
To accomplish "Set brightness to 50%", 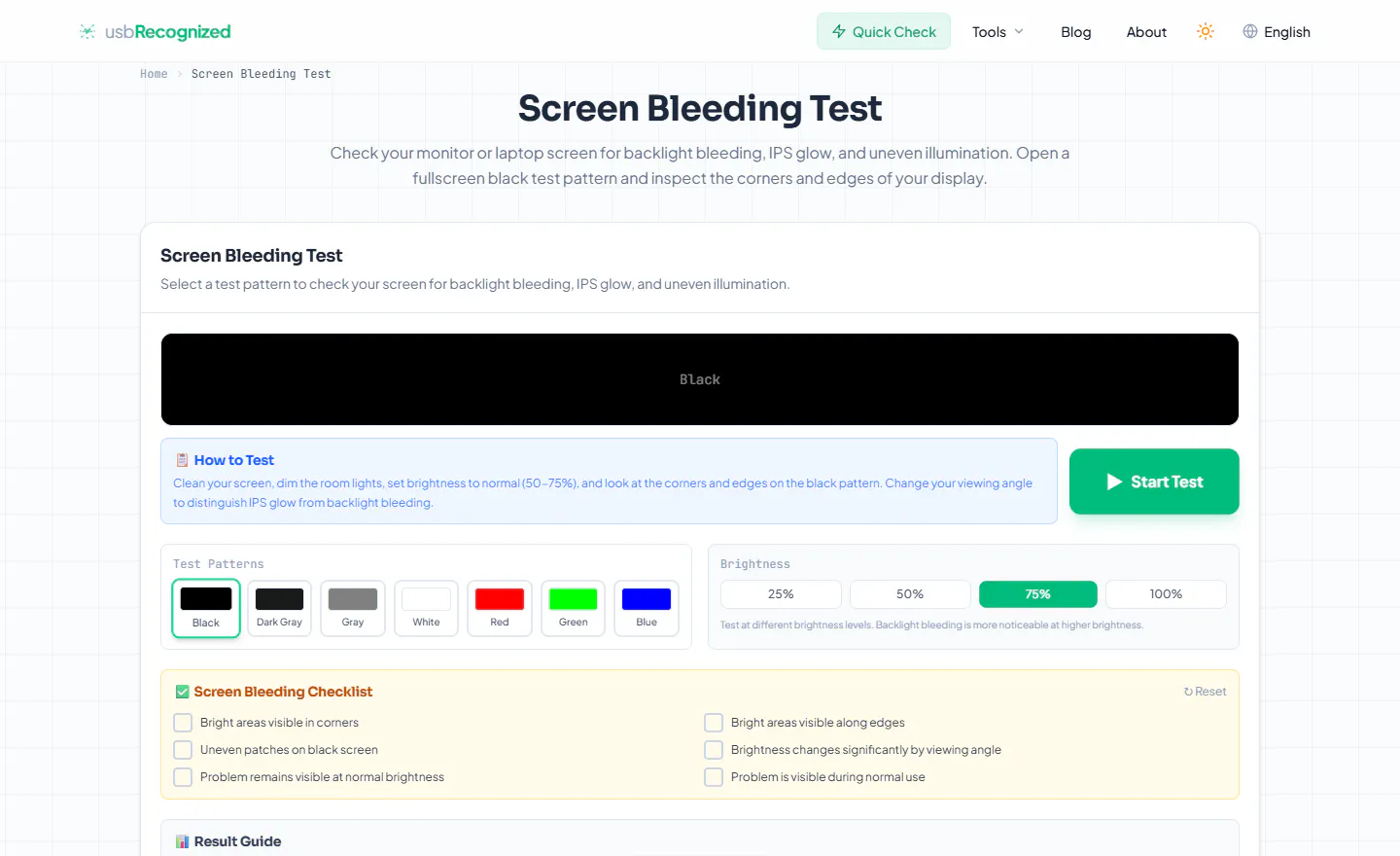I will click(910, 594).
